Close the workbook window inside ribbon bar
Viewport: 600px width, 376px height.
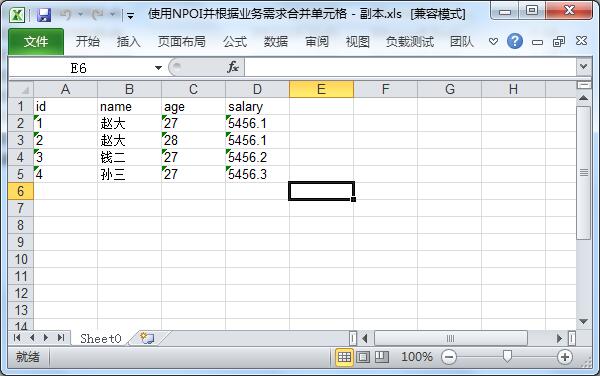pos(581,41)
